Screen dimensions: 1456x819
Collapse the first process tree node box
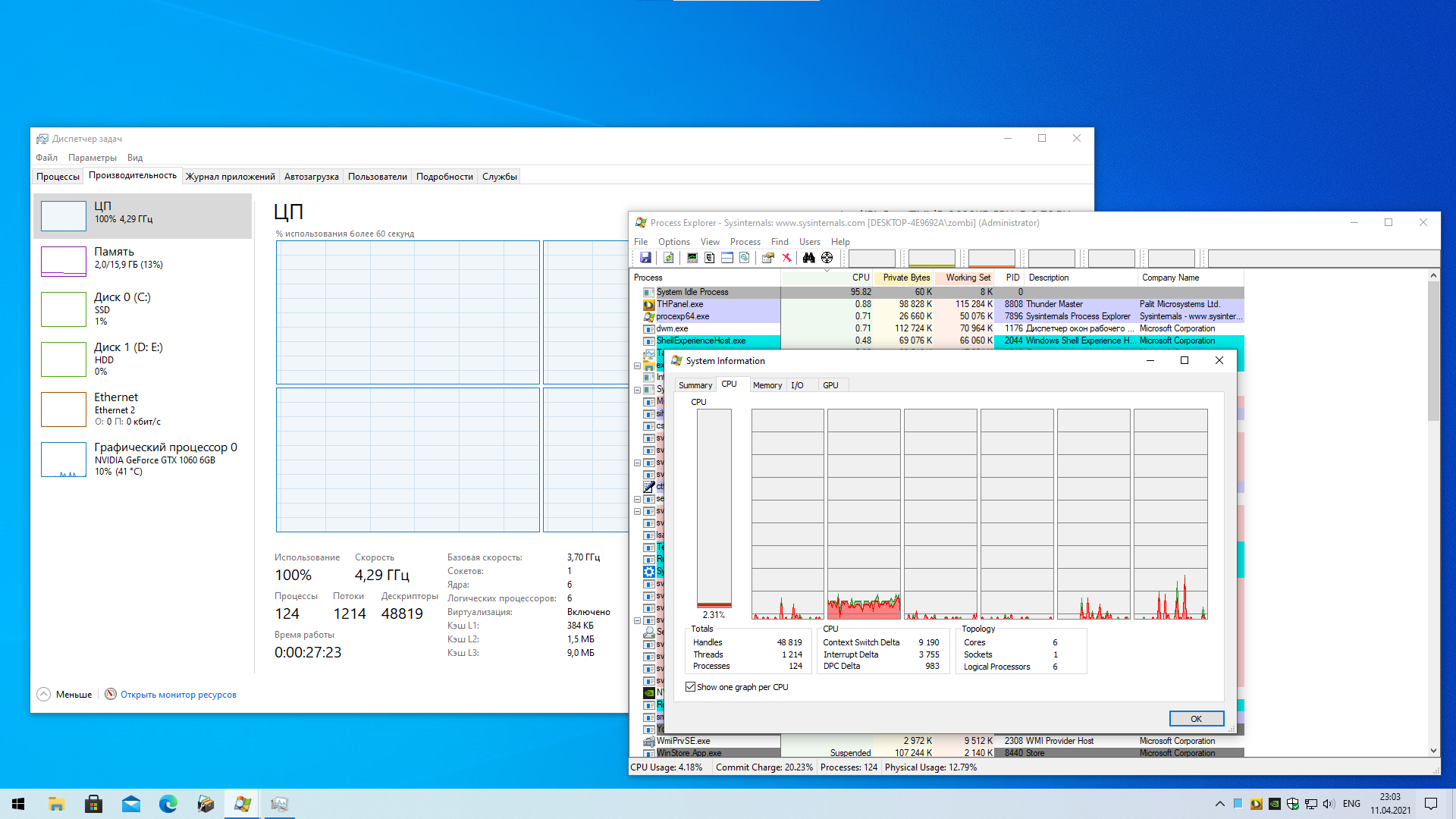tap(637, 366)
